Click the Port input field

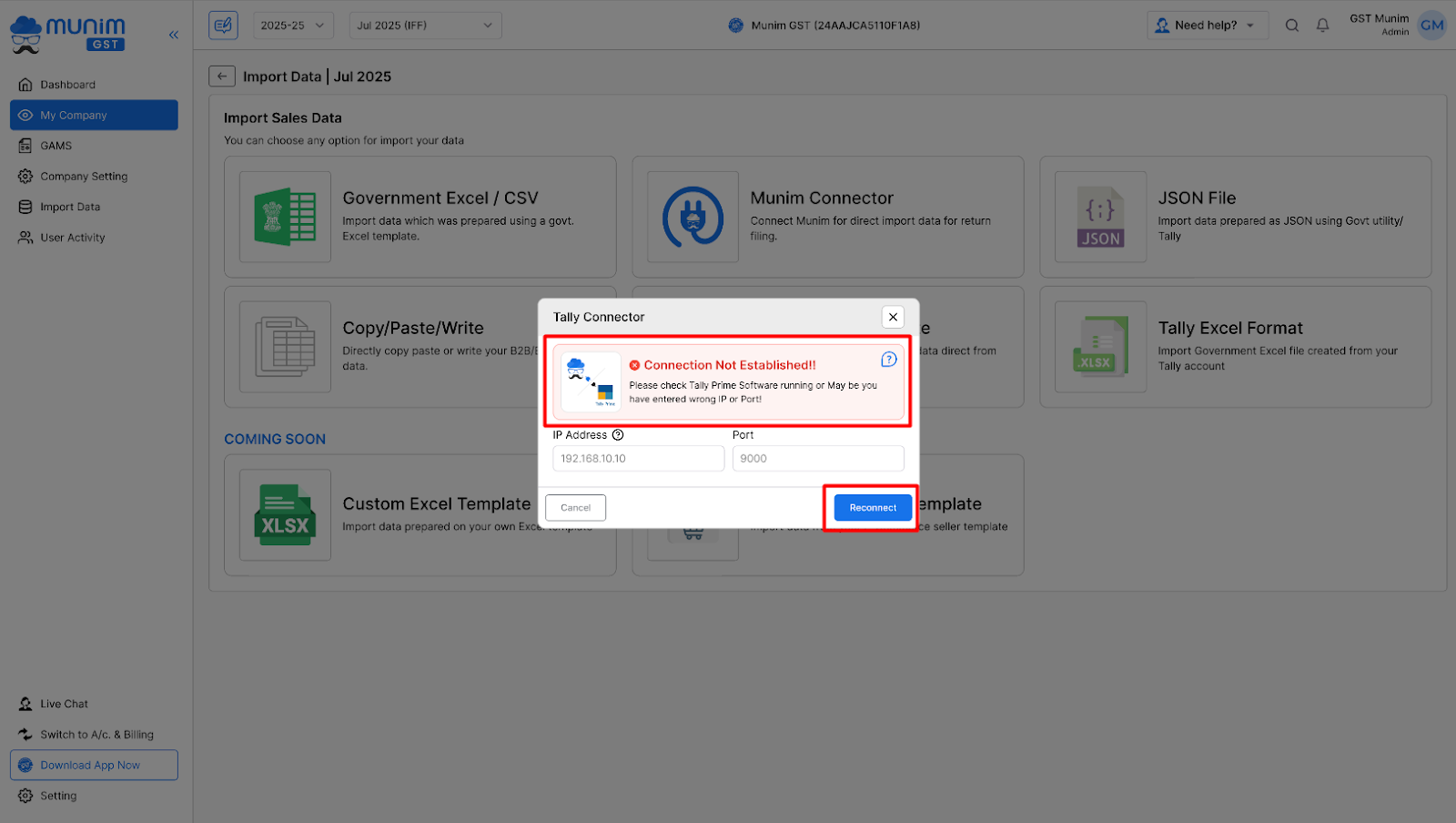click(817, 459)
